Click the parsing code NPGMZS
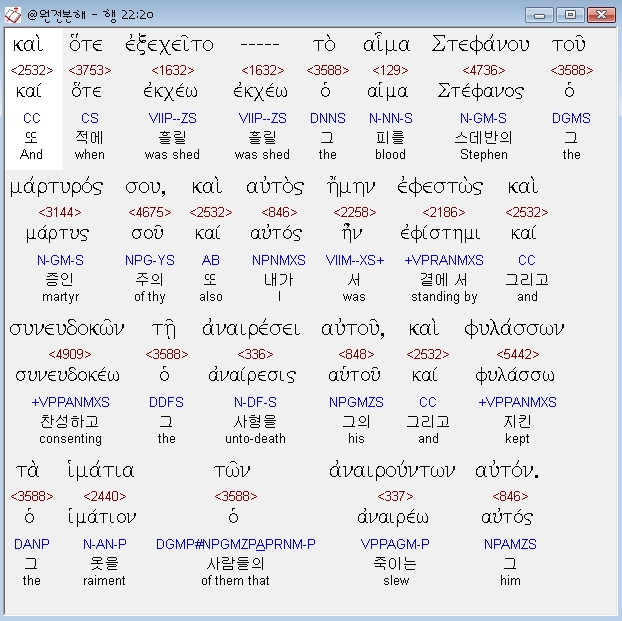622x621 pixels. tap(356, 402)
